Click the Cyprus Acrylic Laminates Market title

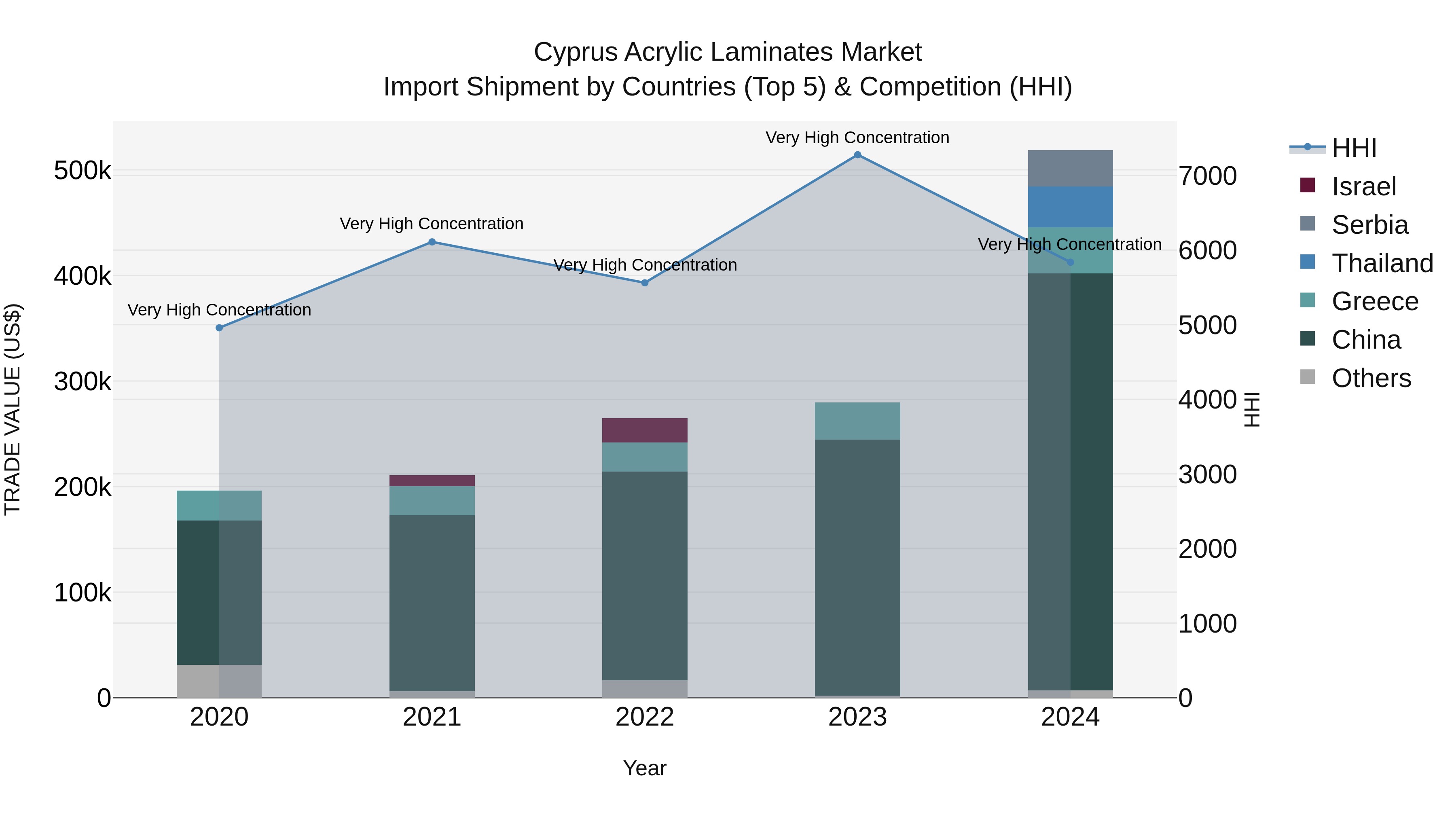pos(728,52)
